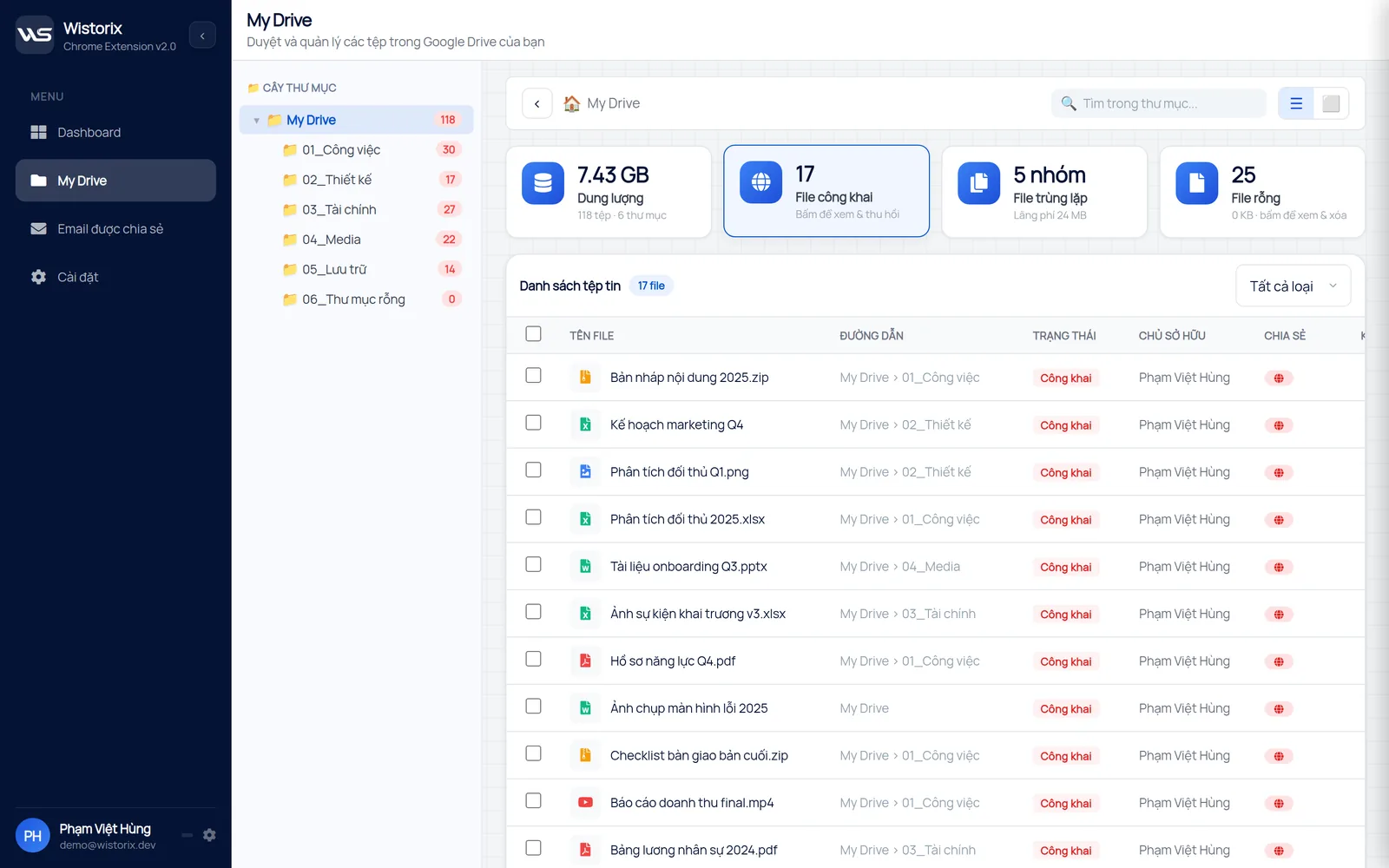Screen dimensions: 1389x868
Task: Open Cài đặt from the sidebar menu
Action: click(115, 277)
